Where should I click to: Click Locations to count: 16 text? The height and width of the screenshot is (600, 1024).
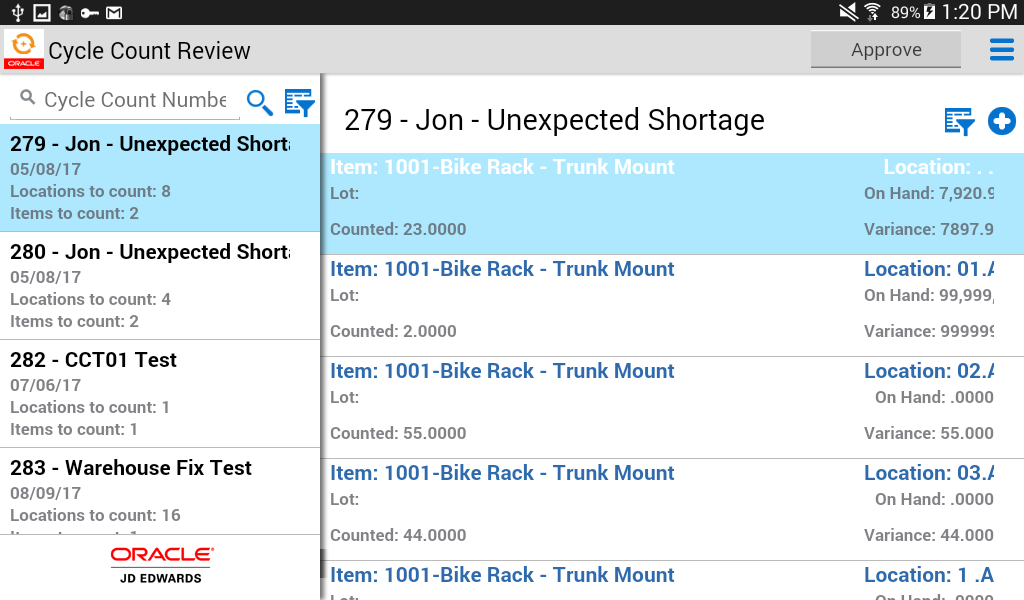coord(95,515)
